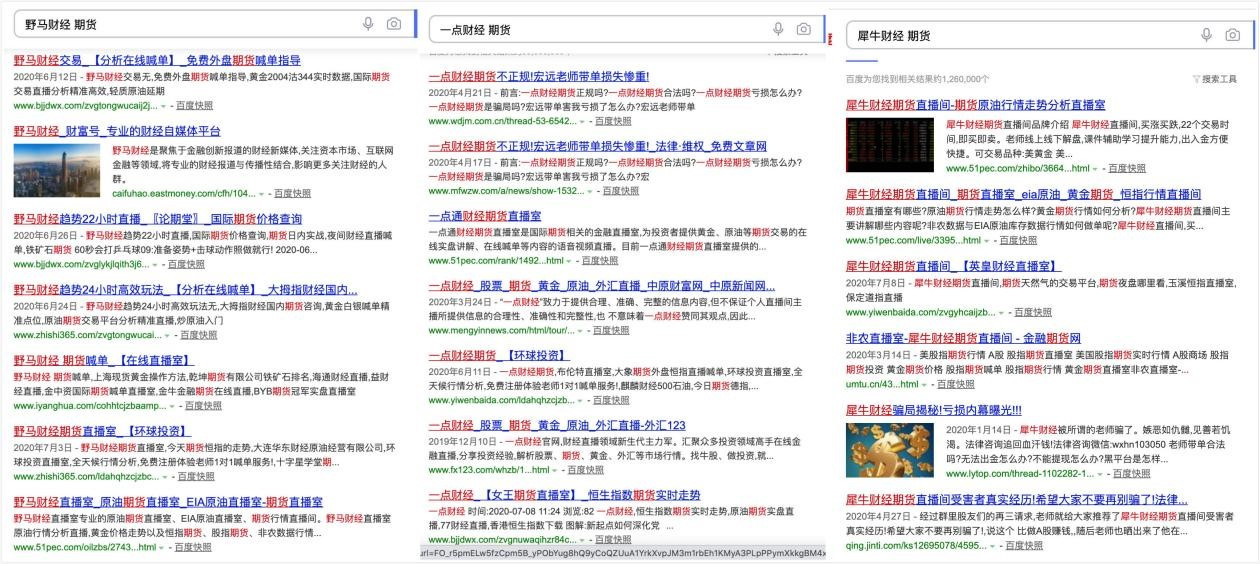Open 百度快照 for qing.jinli.com result
Screen dimensions: 1260x564
[1023, 546]
